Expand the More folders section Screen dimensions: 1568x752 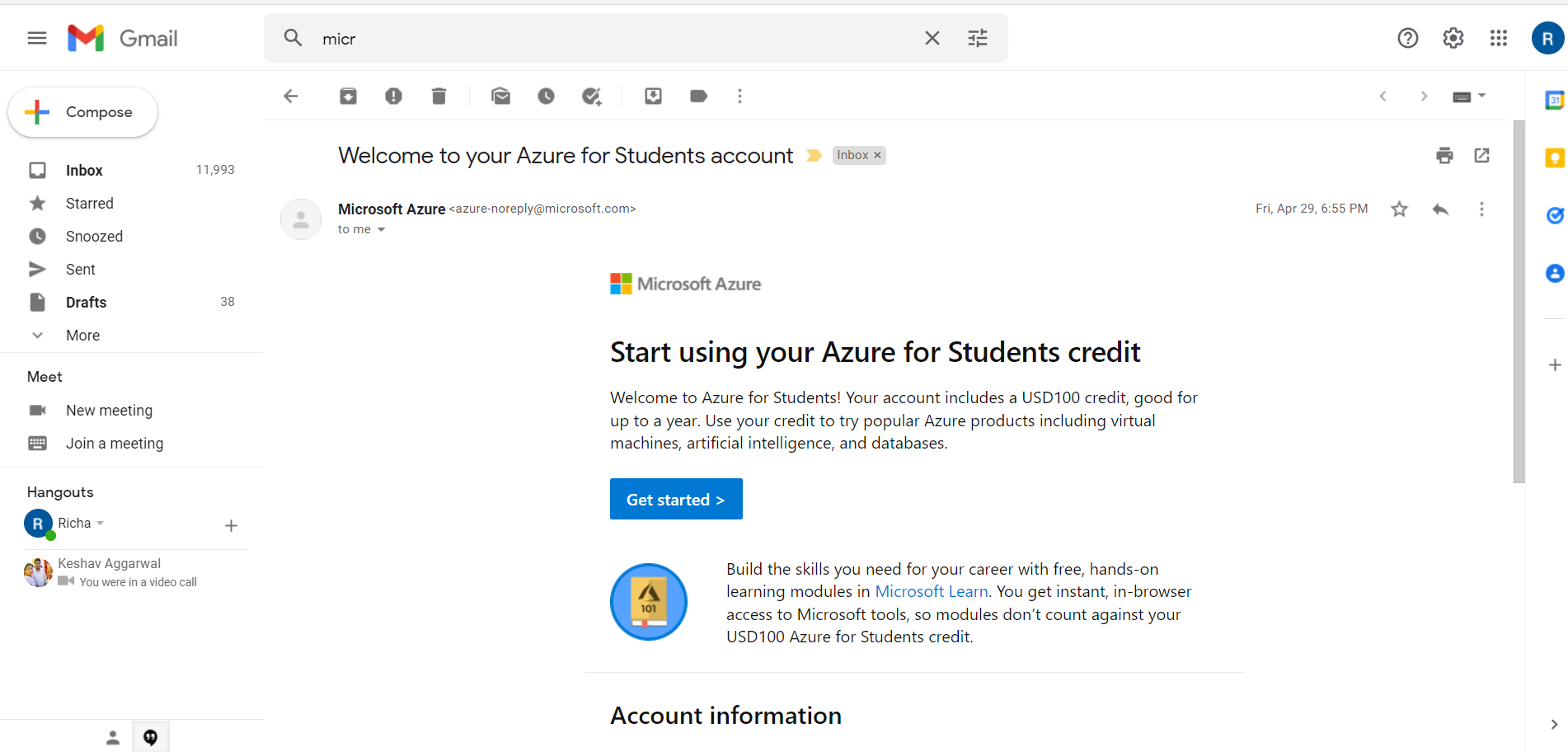click(82, 335)
